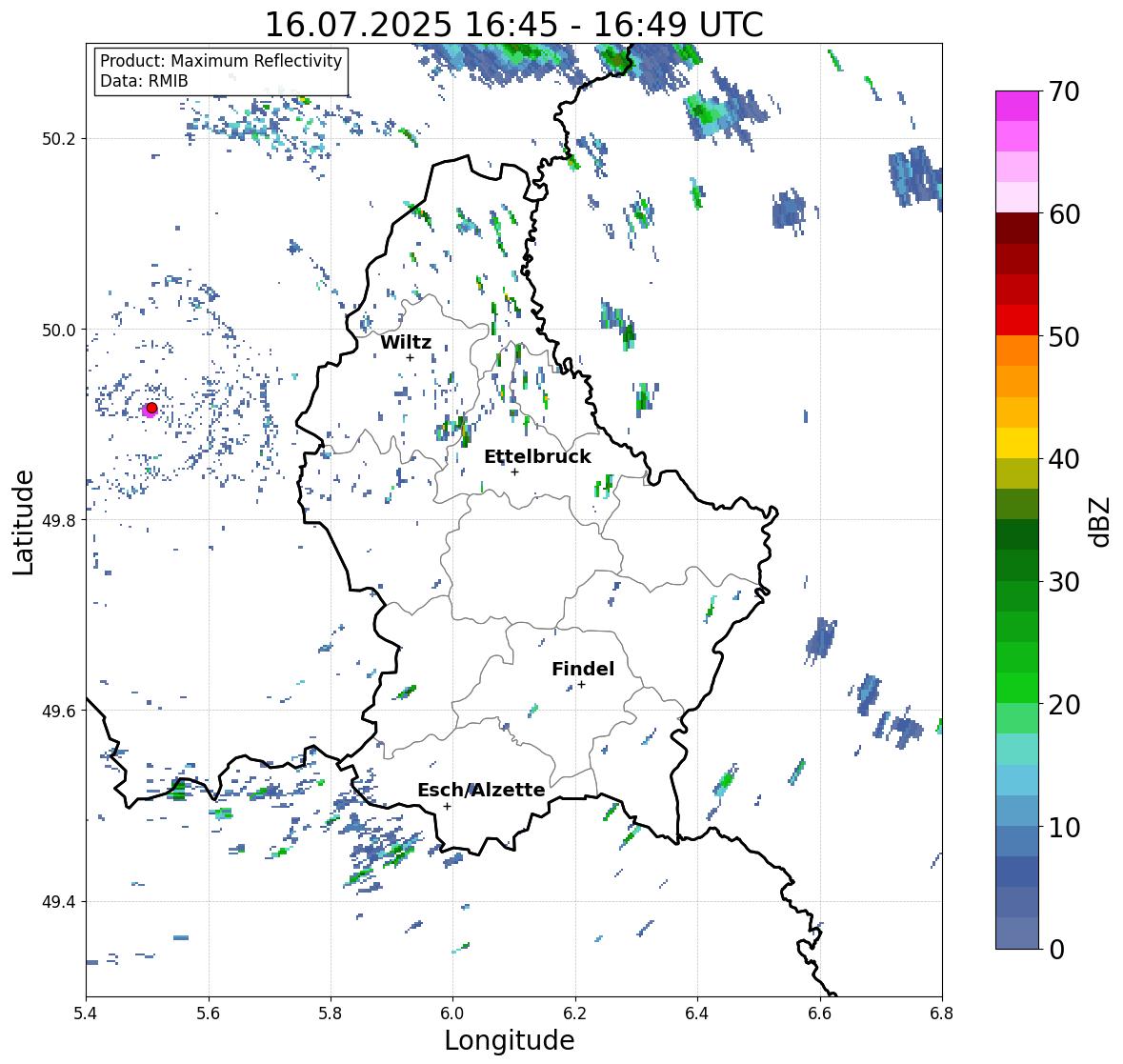
Task: Click the longitude tick label 5.6
Action: (x=209, y=1014)
